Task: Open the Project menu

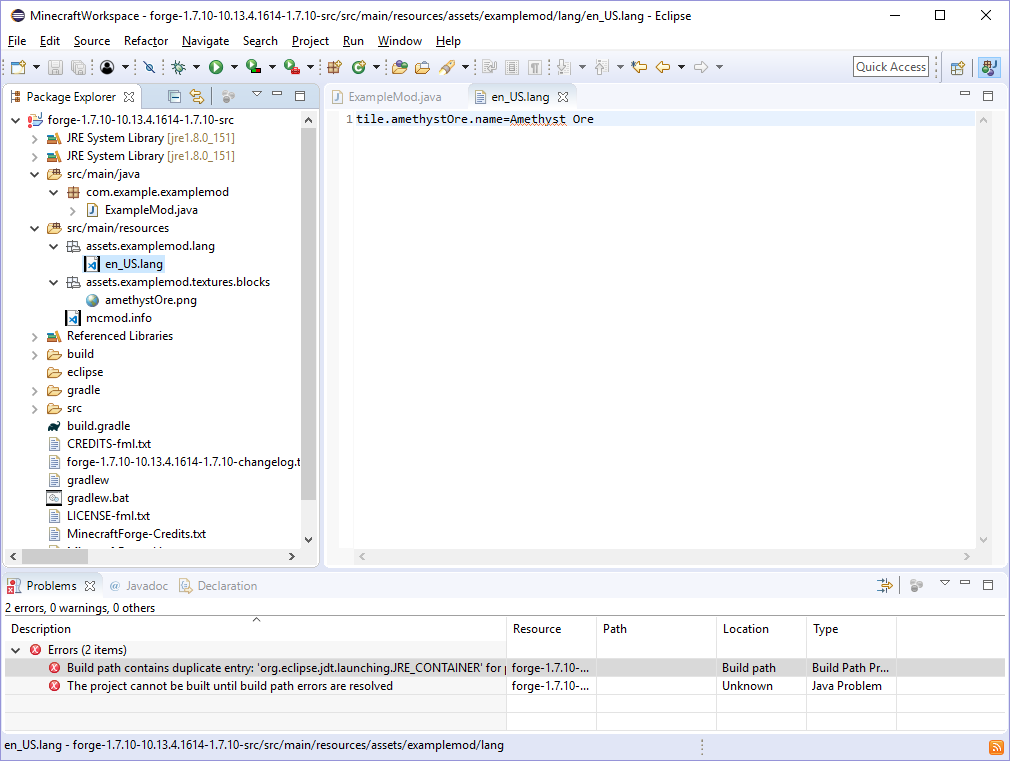Action: 310,41
